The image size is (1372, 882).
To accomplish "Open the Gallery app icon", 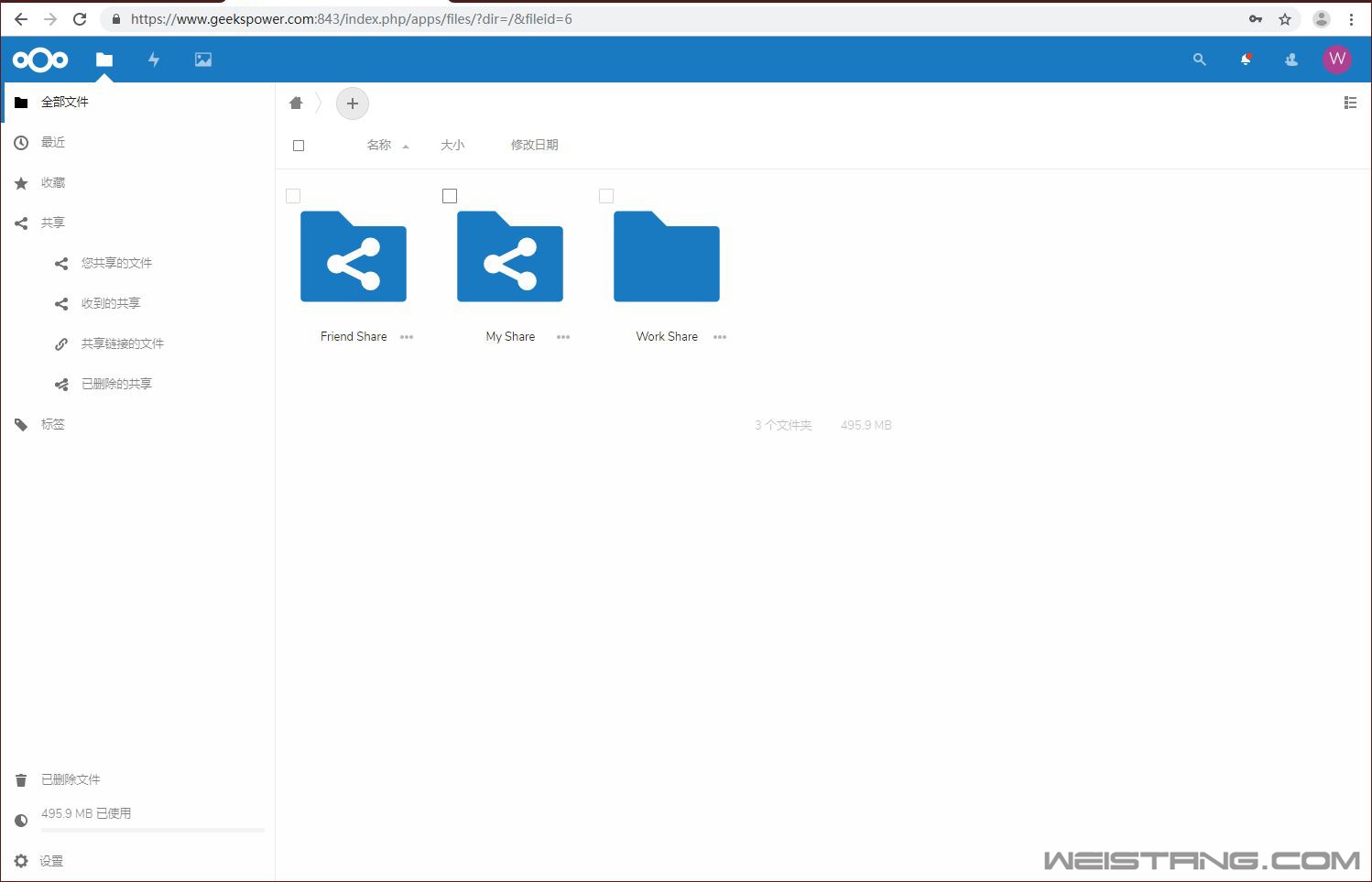I will [x=203, y=60].
